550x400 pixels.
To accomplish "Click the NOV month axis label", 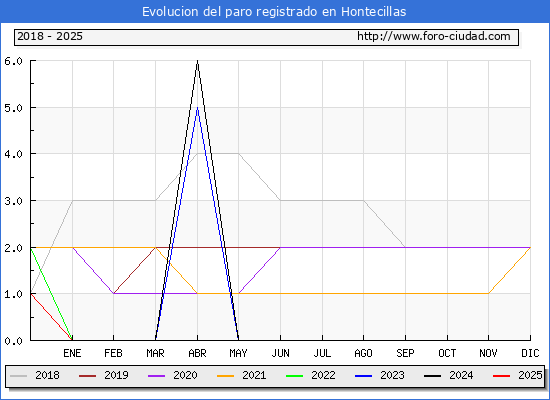I will click(488, 353).
